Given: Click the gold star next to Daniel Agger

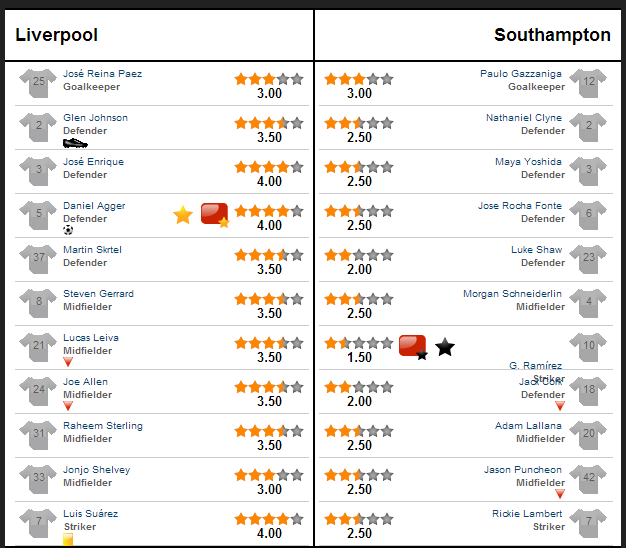Looking at the screenshot, I should click(183, 215).
